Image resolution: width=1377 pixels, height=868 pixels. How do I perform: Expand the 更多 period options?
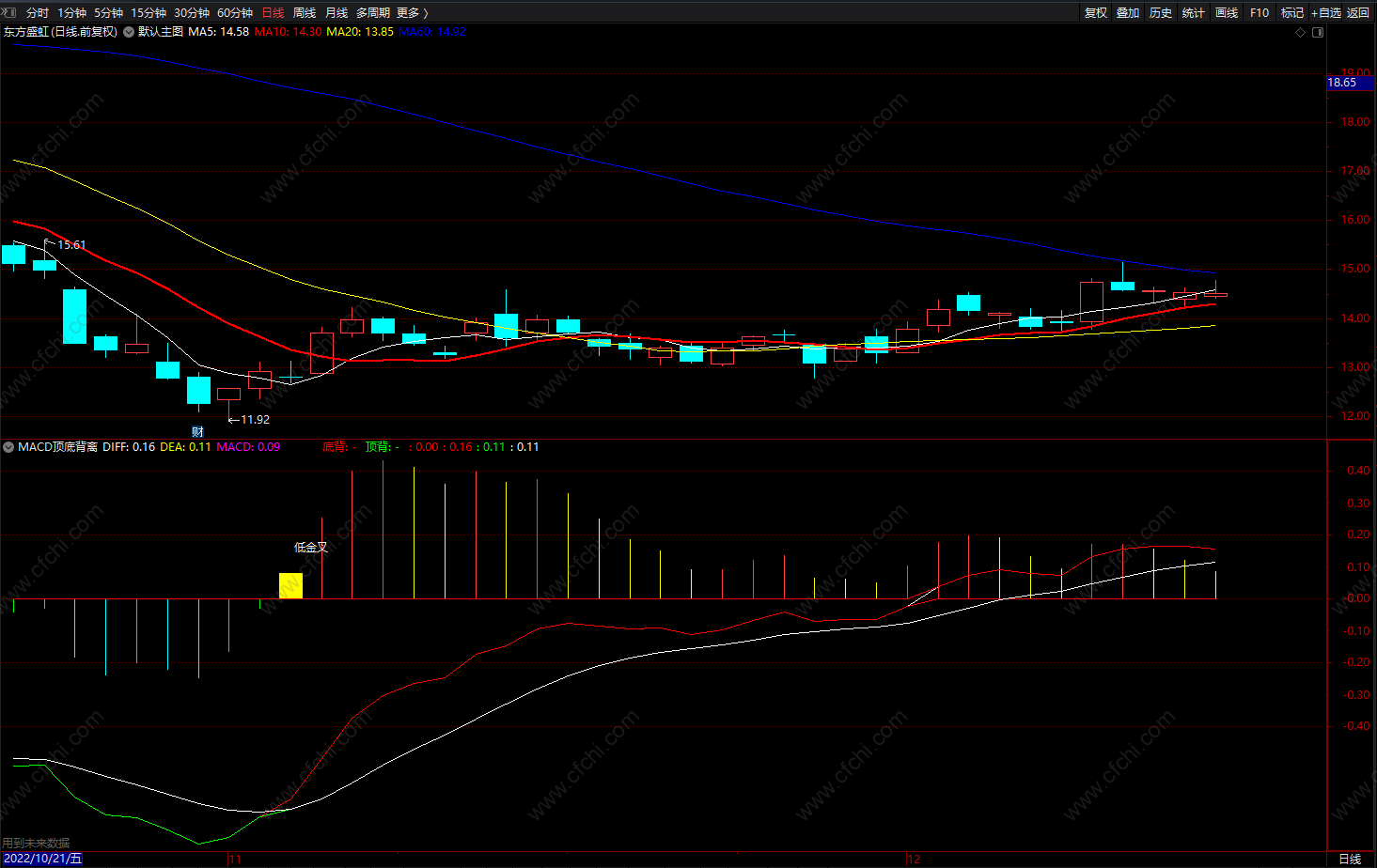pyautogui.click(x=412, y=12)
